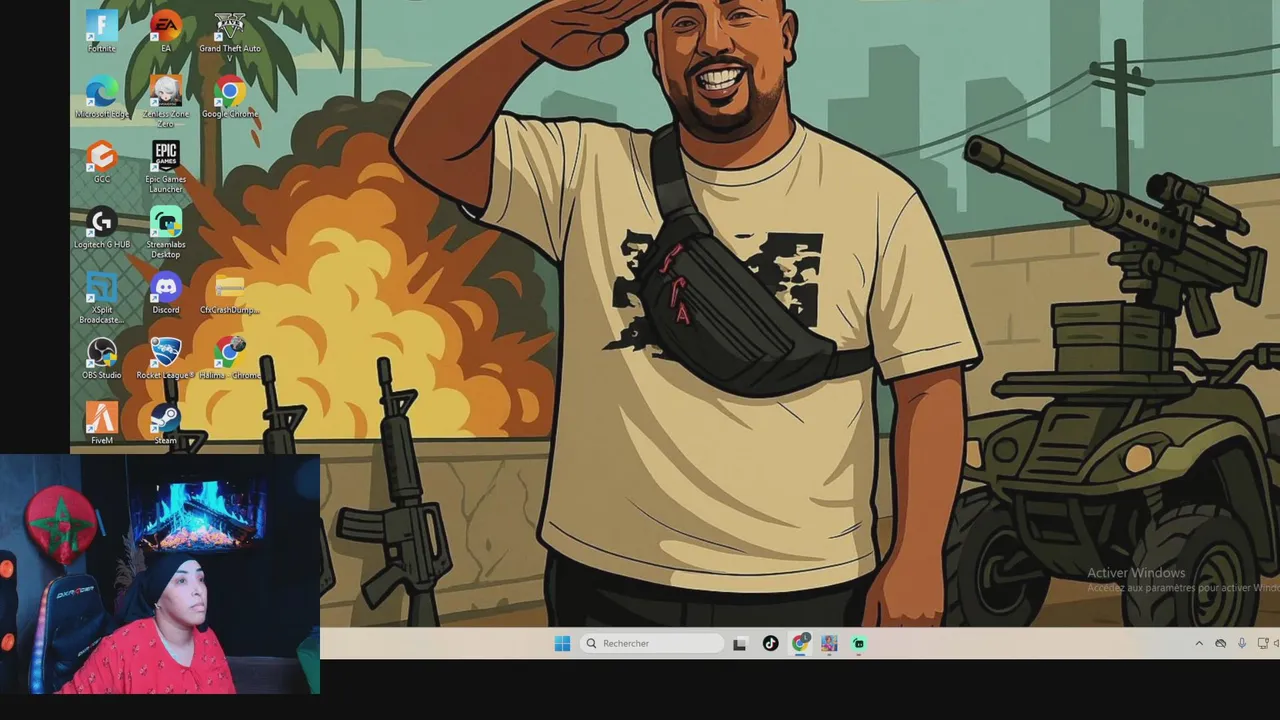Launch Epic Games Launcher shortcut
The width and height of the screenshot is (1280, 720).
click(165, 165)
